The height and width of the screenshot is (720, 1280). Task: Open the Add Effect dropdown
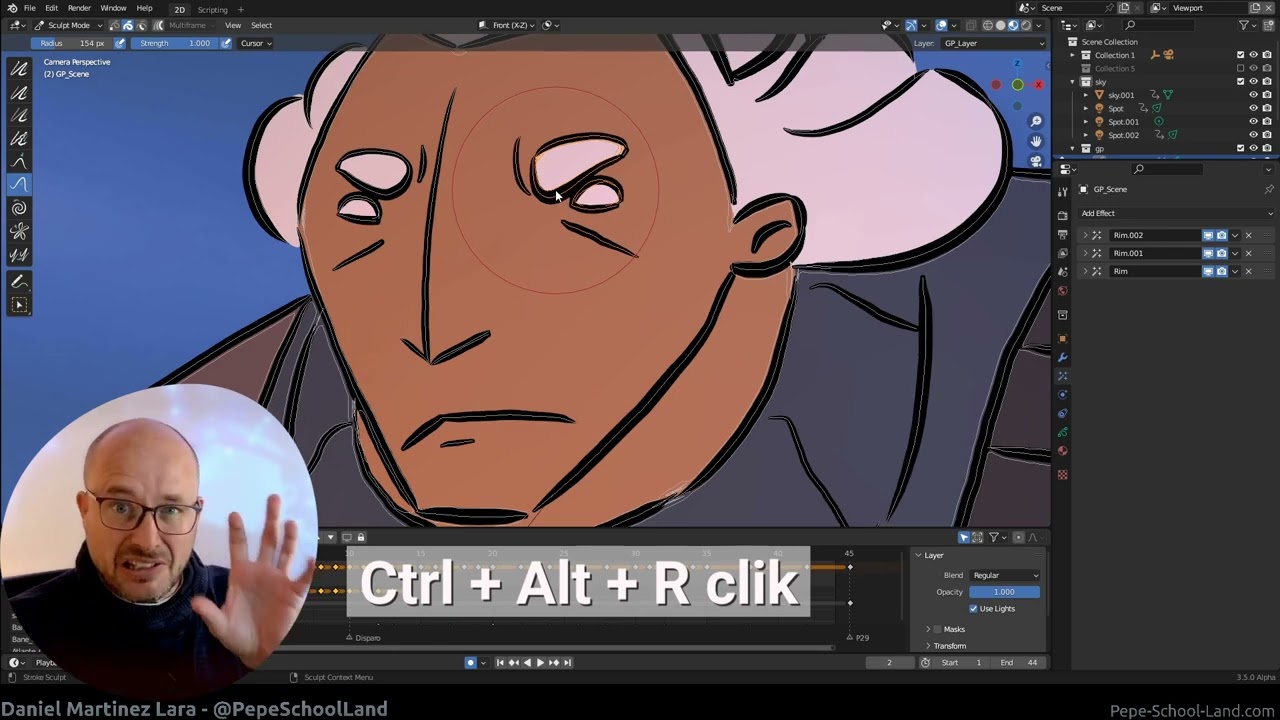tap(1176, 213)
